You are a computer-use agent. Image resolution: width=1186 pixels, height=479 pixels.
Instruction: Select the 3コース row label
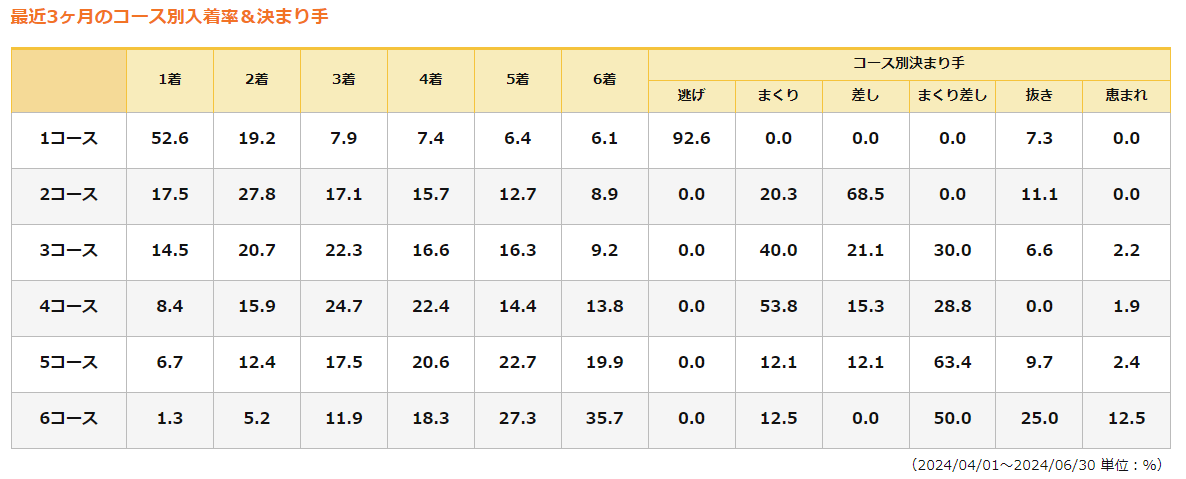69,251
